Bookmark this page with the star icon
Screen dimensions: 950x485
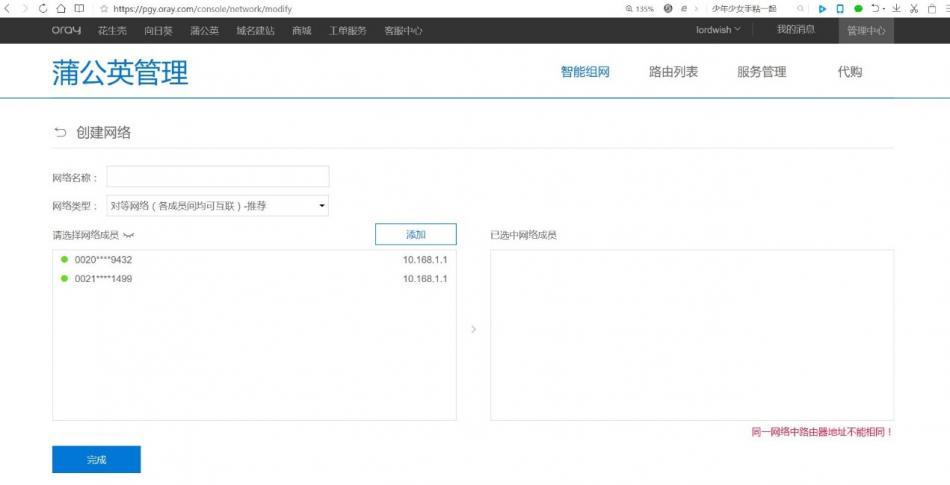click(104, 9)
